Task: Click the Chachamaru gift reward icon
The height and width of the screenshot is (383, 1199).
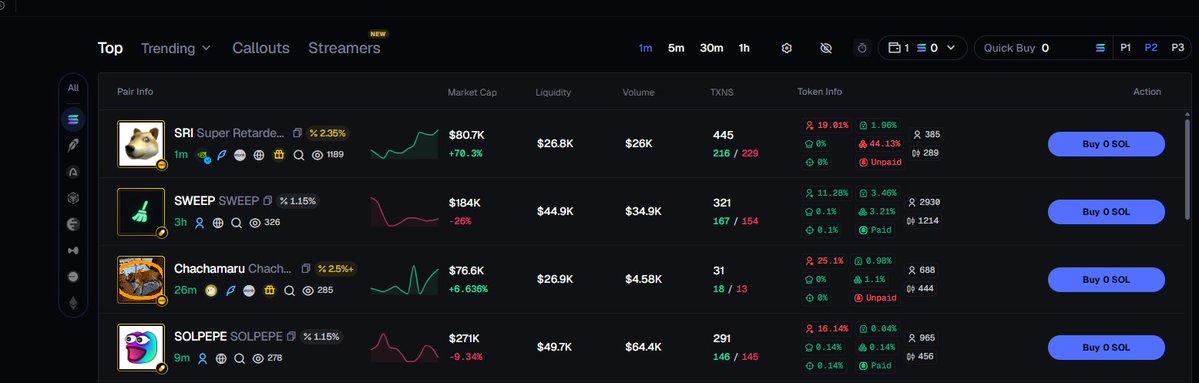Action: pos(269,290)
